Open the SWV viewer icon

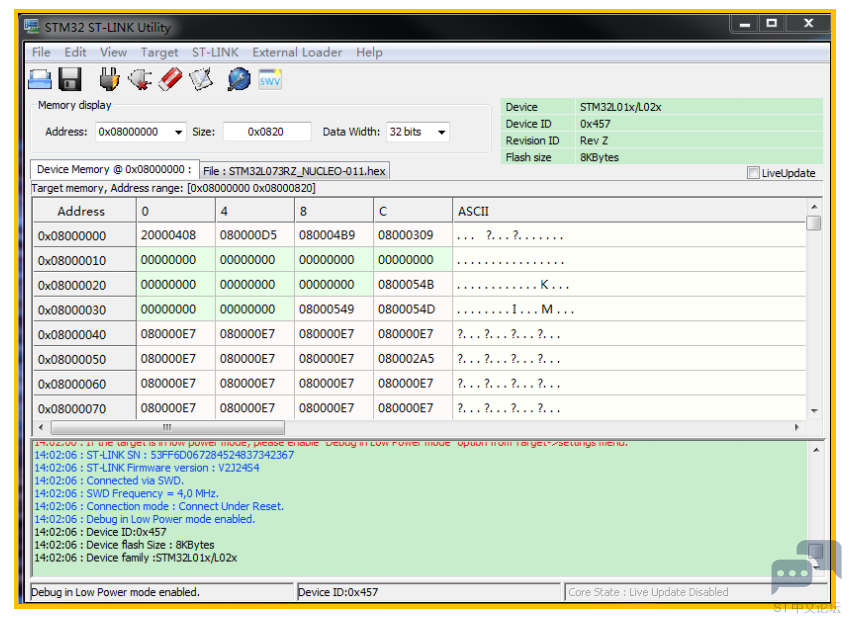tap(269, 80)
